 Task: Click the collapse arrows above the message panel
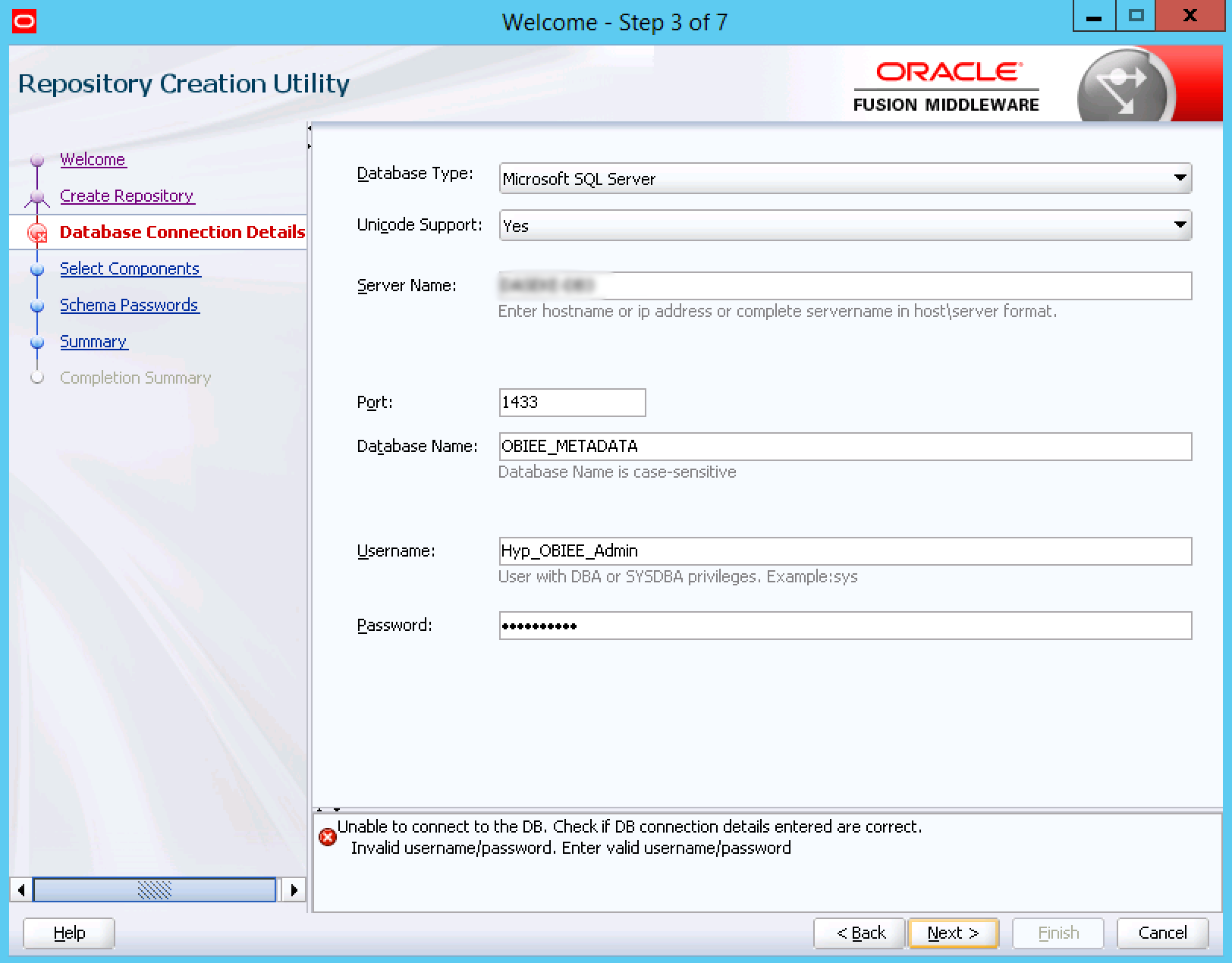pos(328,810)
